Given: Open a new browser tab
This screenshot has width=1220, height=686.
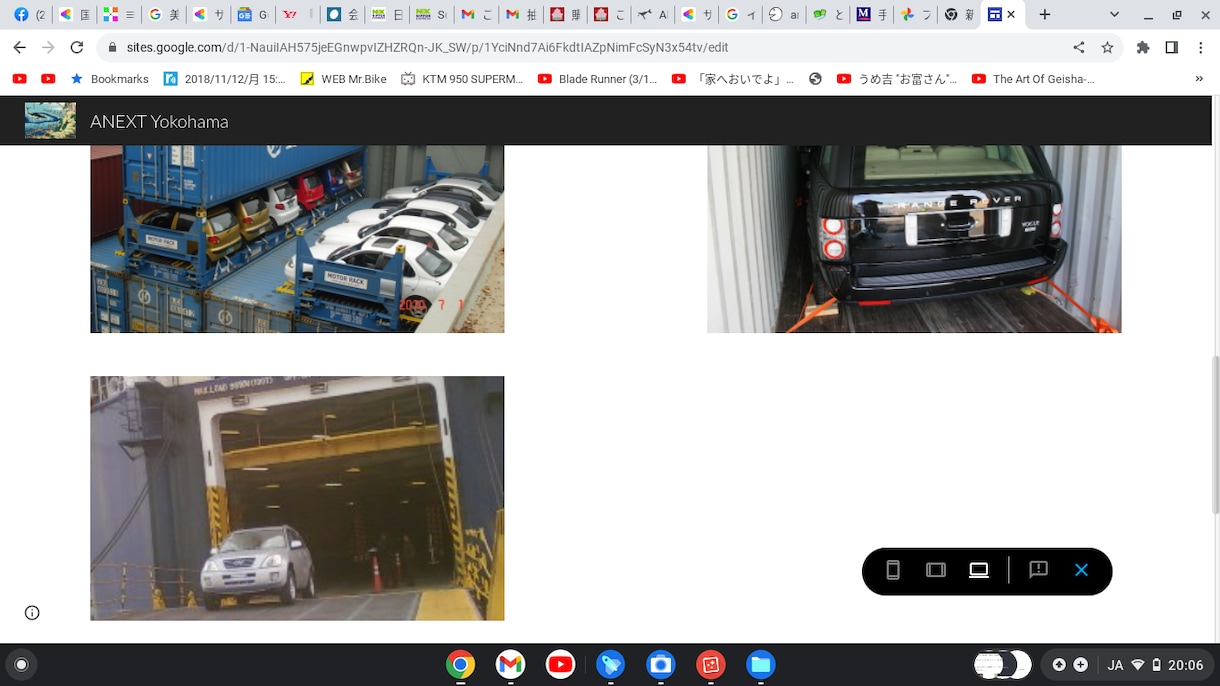Looking at the screenshot, I should click(1045, 15).
